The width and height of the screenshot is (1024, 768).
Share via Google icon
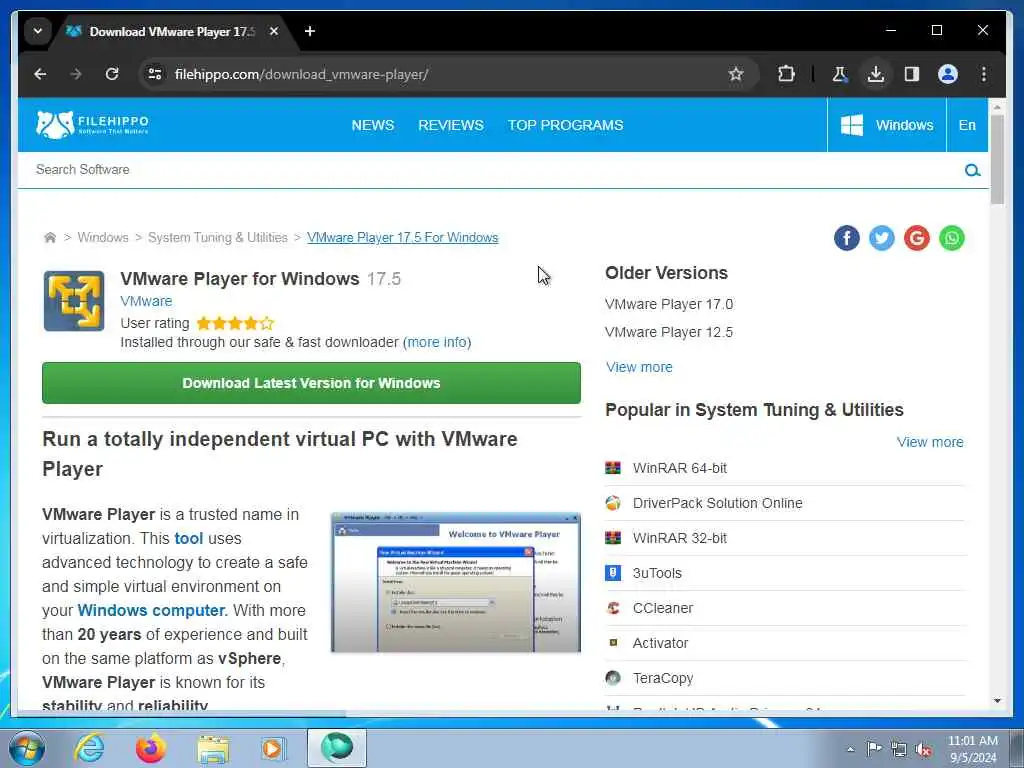coord(917,238)
